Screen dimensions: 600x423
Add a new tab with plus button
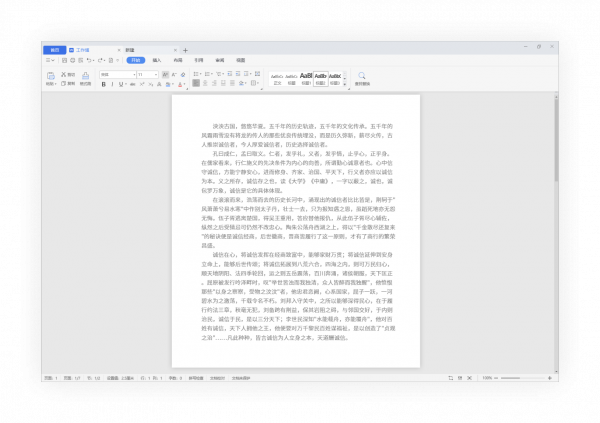point(185,50)
